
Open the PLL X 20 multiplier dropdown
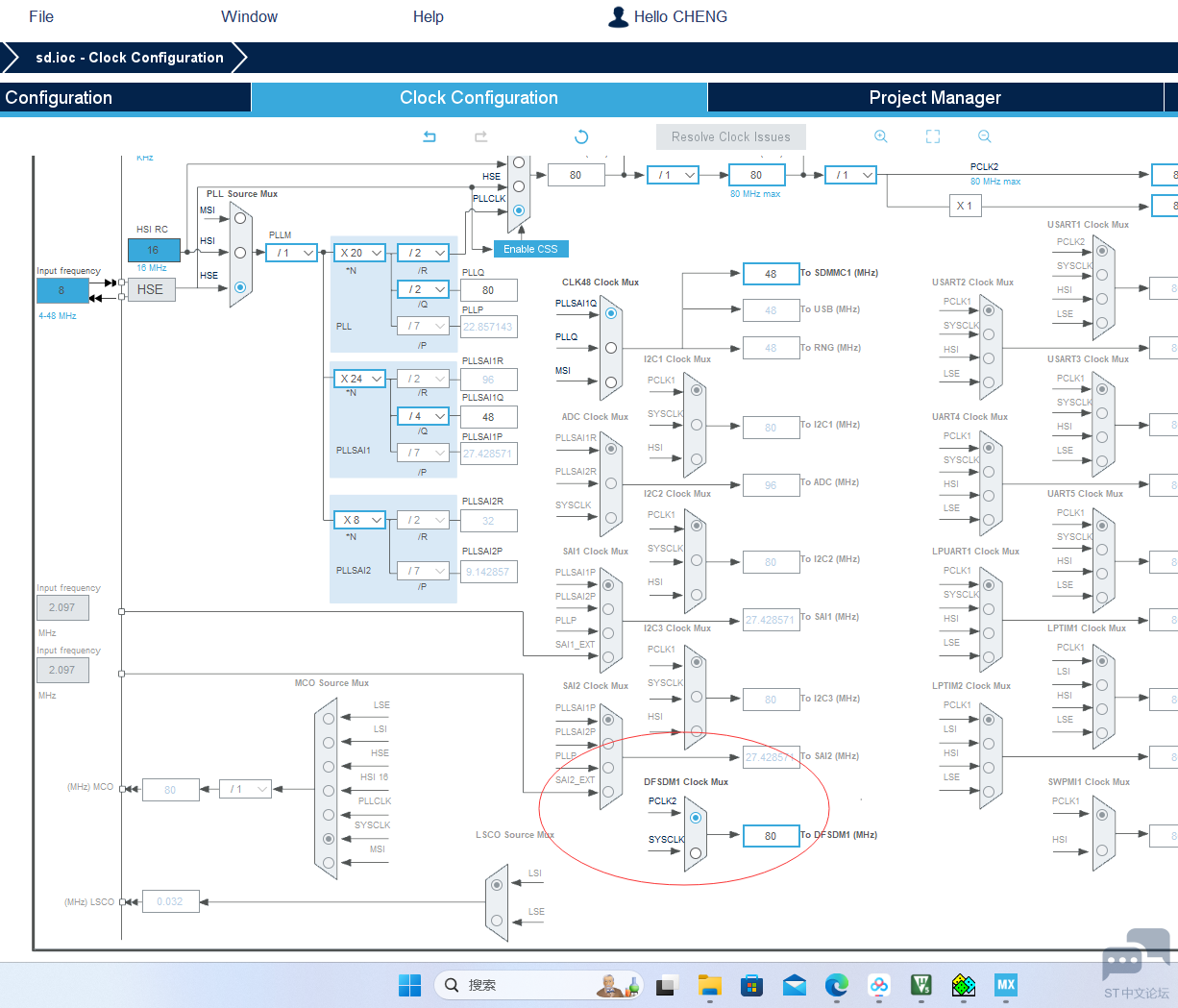360,253
